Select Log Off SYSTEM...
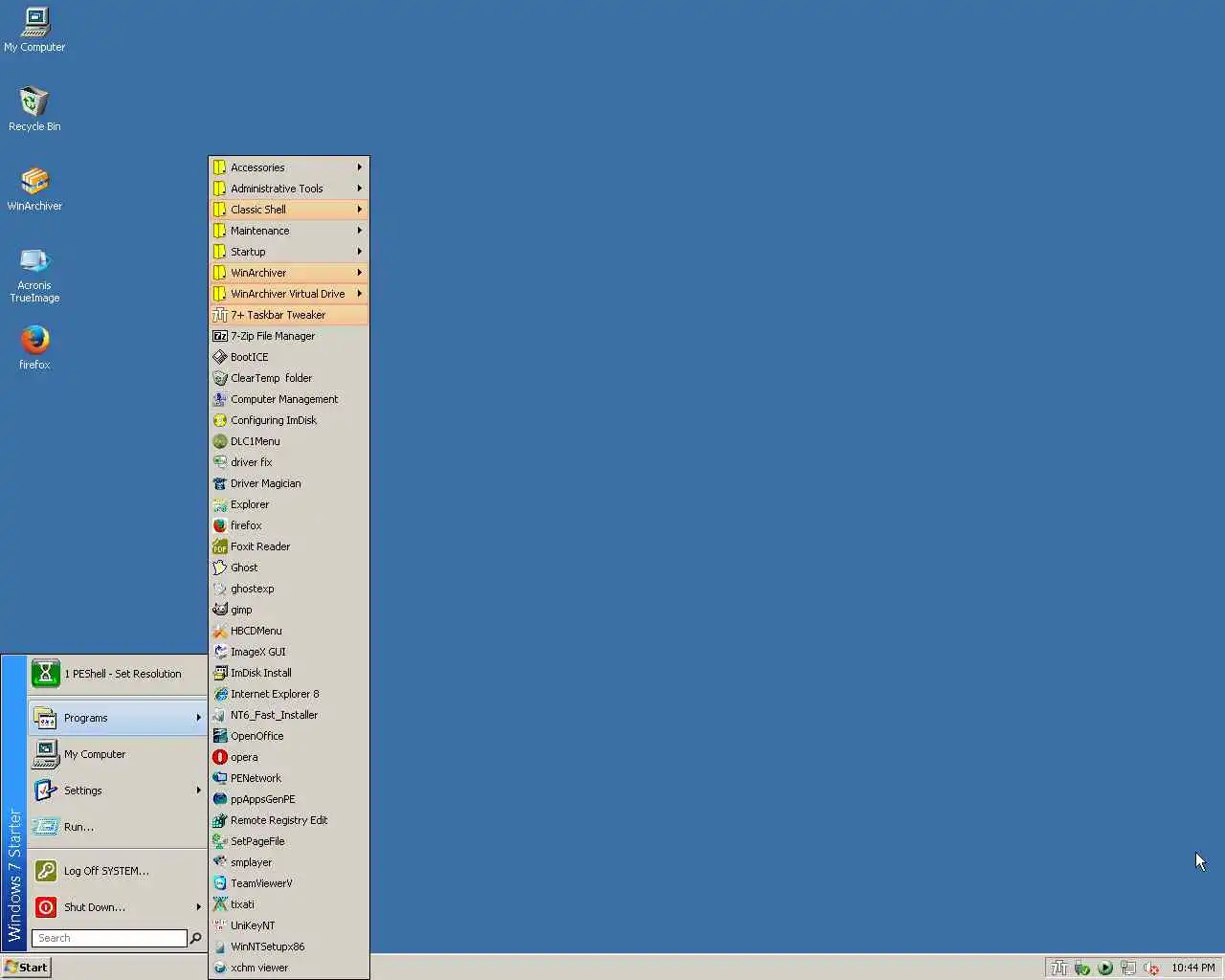1225x980 pixels. click(x=118, y=871)
